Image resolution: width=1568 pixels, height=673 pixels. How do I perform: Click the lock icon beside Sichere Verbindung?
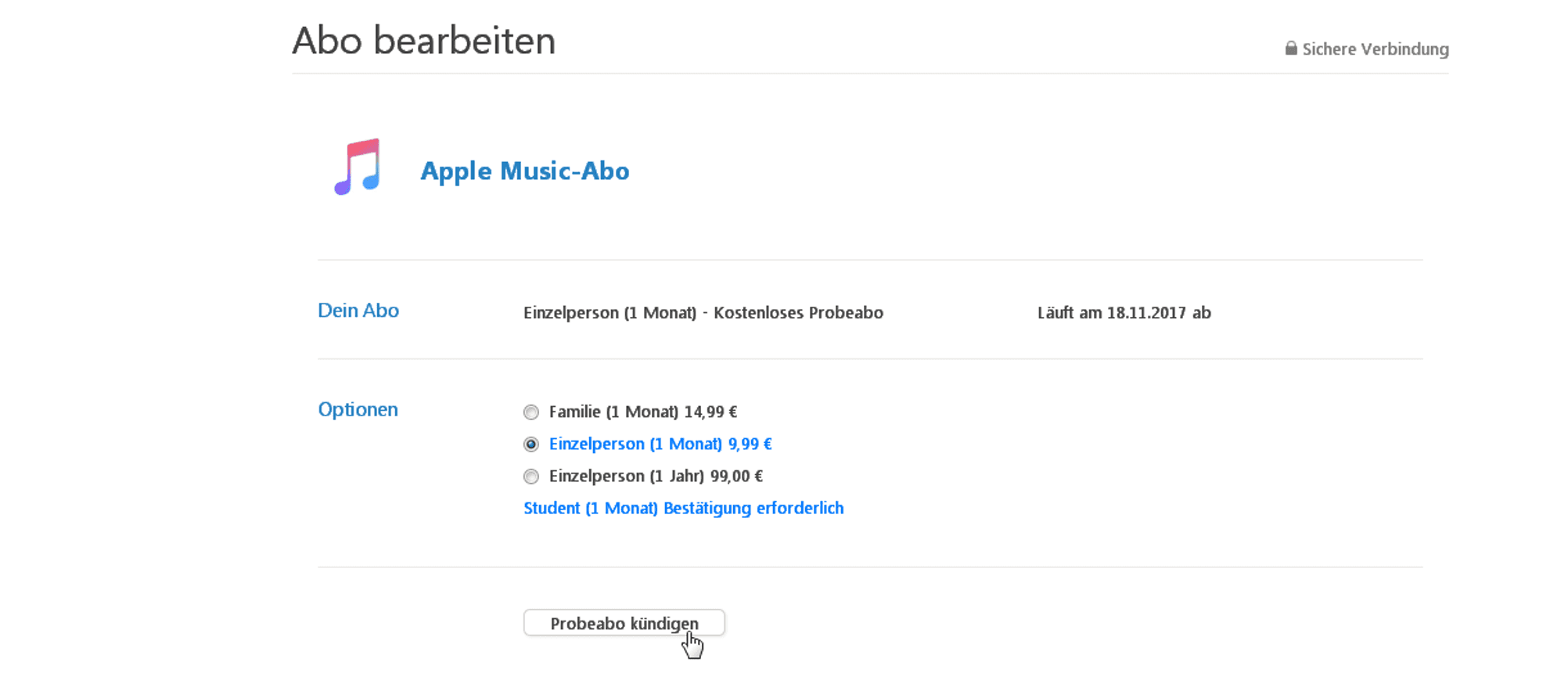coord(1291,49)
